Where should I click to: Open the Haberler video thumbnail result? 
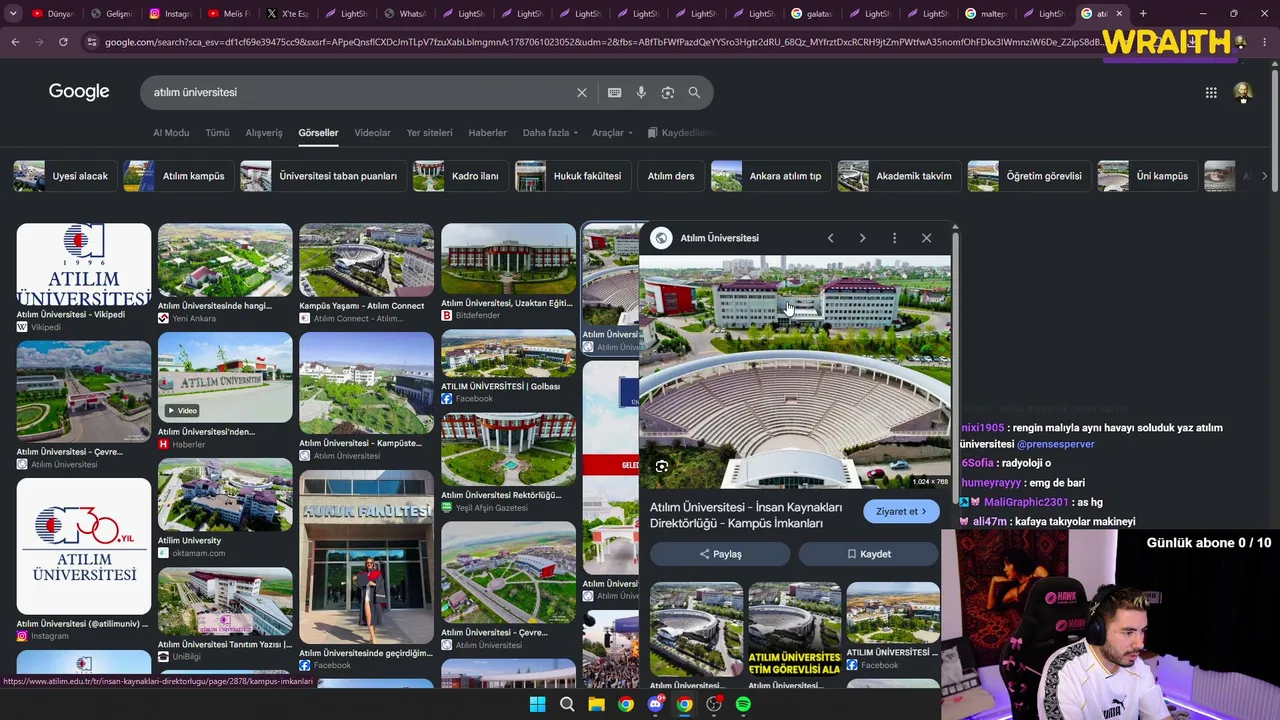pyautogui.click(x=225, y=378)
